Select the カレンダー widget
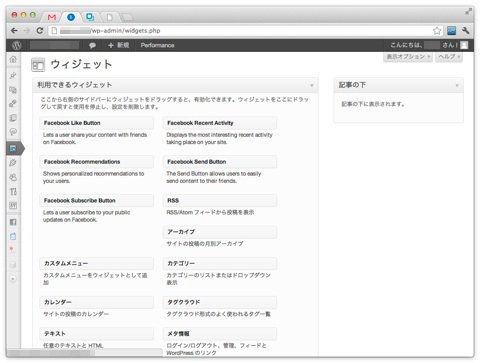 (x=96, y=302)
